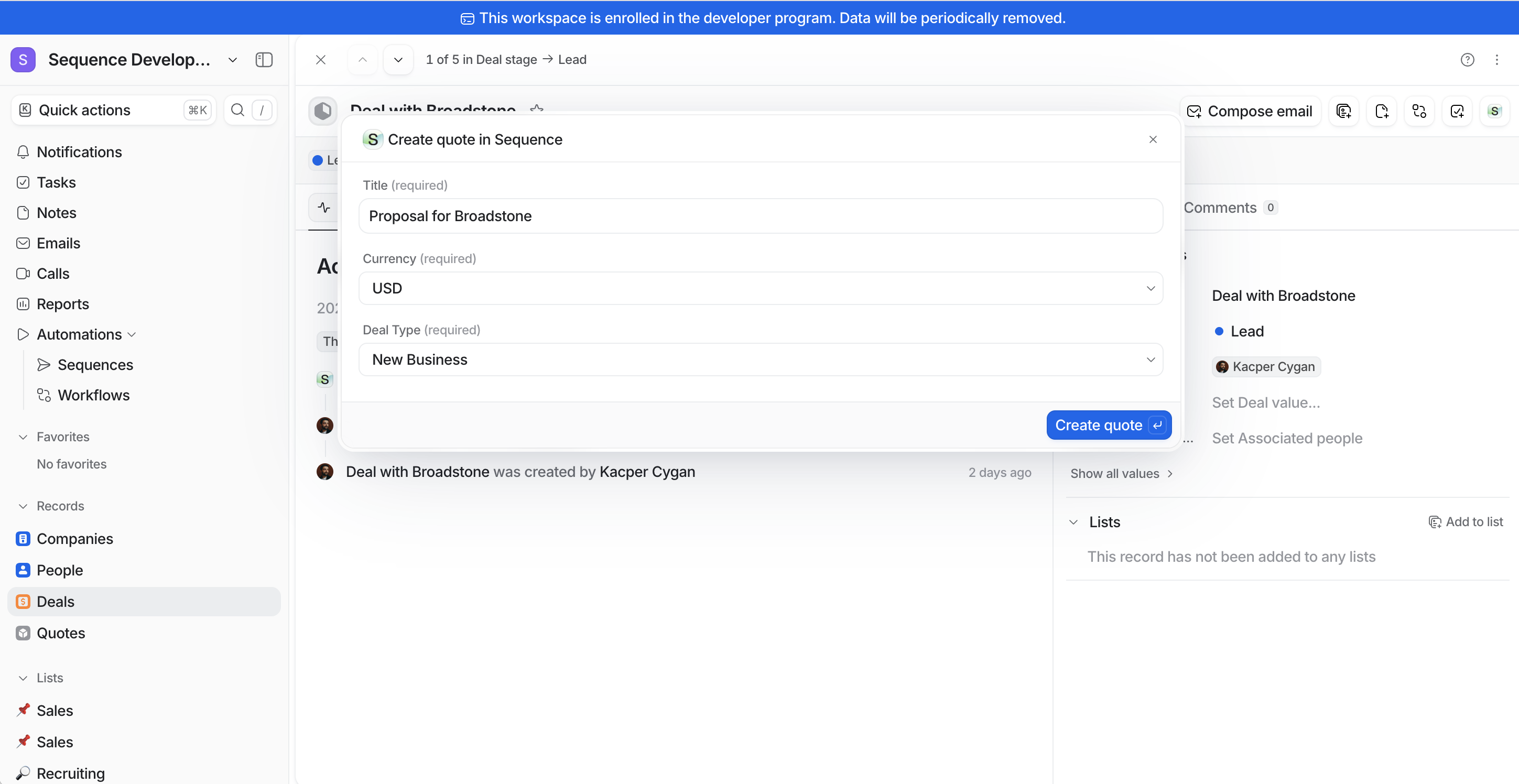Click the Create quote button

coord(1109,425)
